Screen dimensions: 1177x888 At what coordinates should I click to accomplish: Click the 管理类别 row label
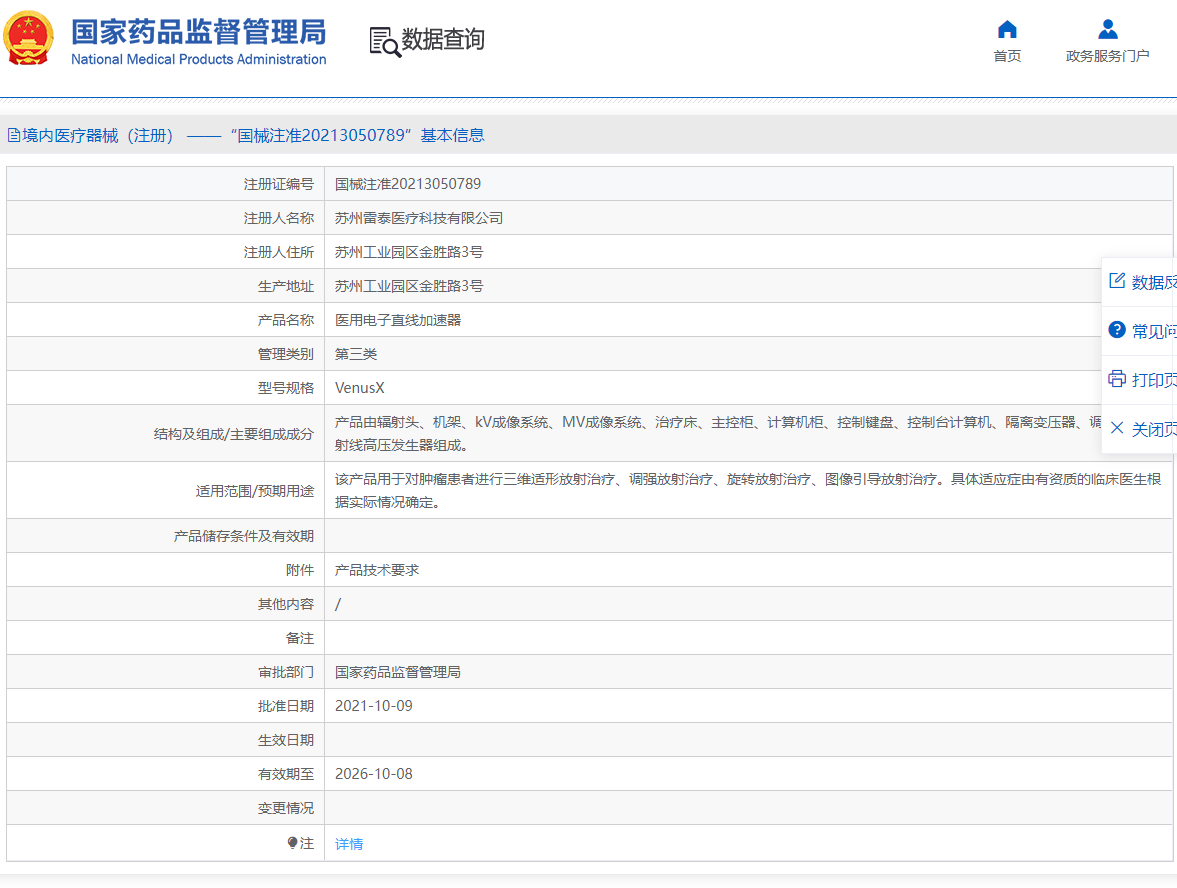(286, 354)
